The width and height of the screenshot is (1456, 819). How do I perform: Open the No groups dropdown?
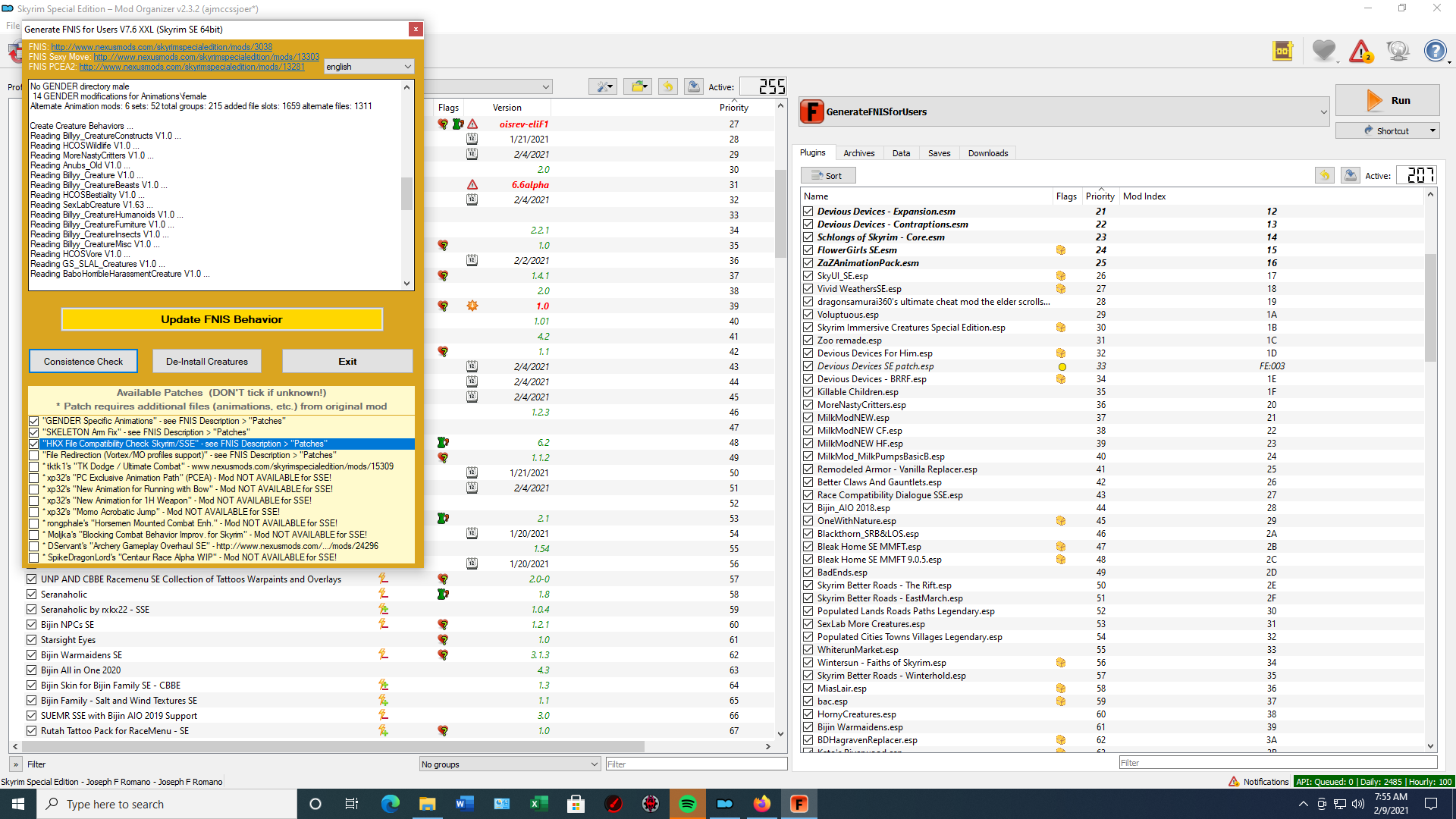510,764
